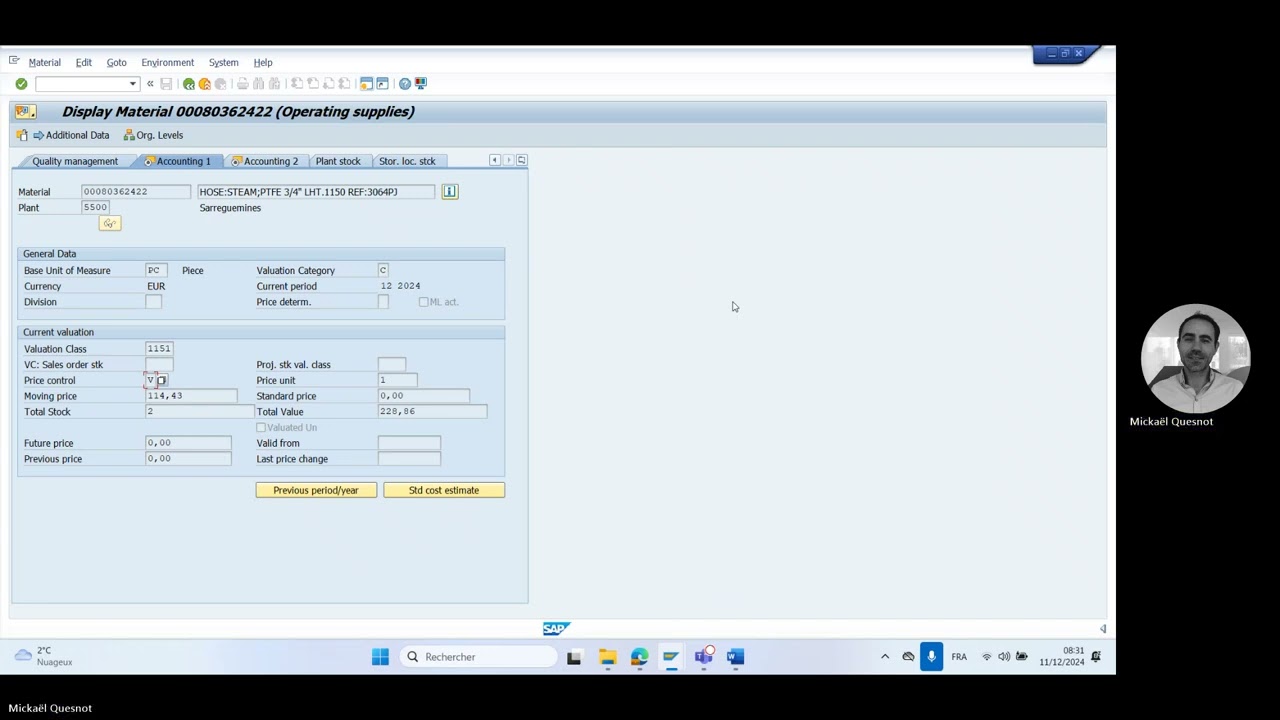Open the Environment menu
1280x720 pixels.
[x=168, y=62]
